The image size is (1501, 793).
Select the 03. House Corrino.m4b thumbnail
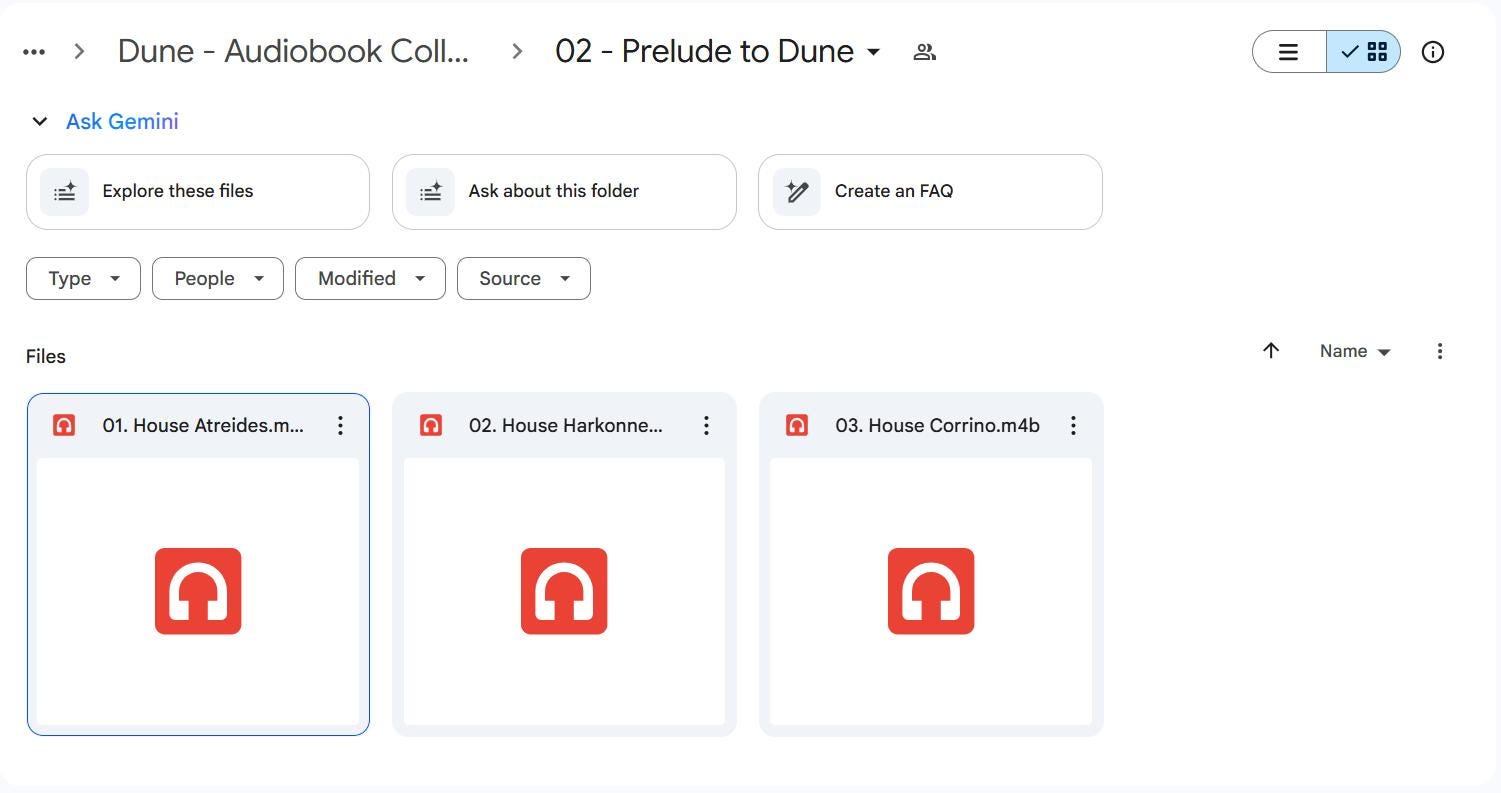(931, 591)
